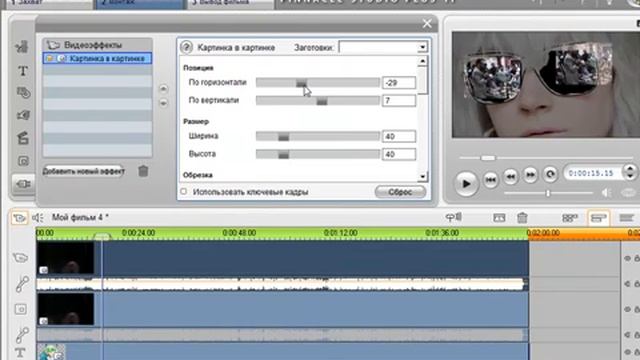Open the disc menu tool in toolbox sidebar
This screenshot has width=640, height=360.
[23, 93]
